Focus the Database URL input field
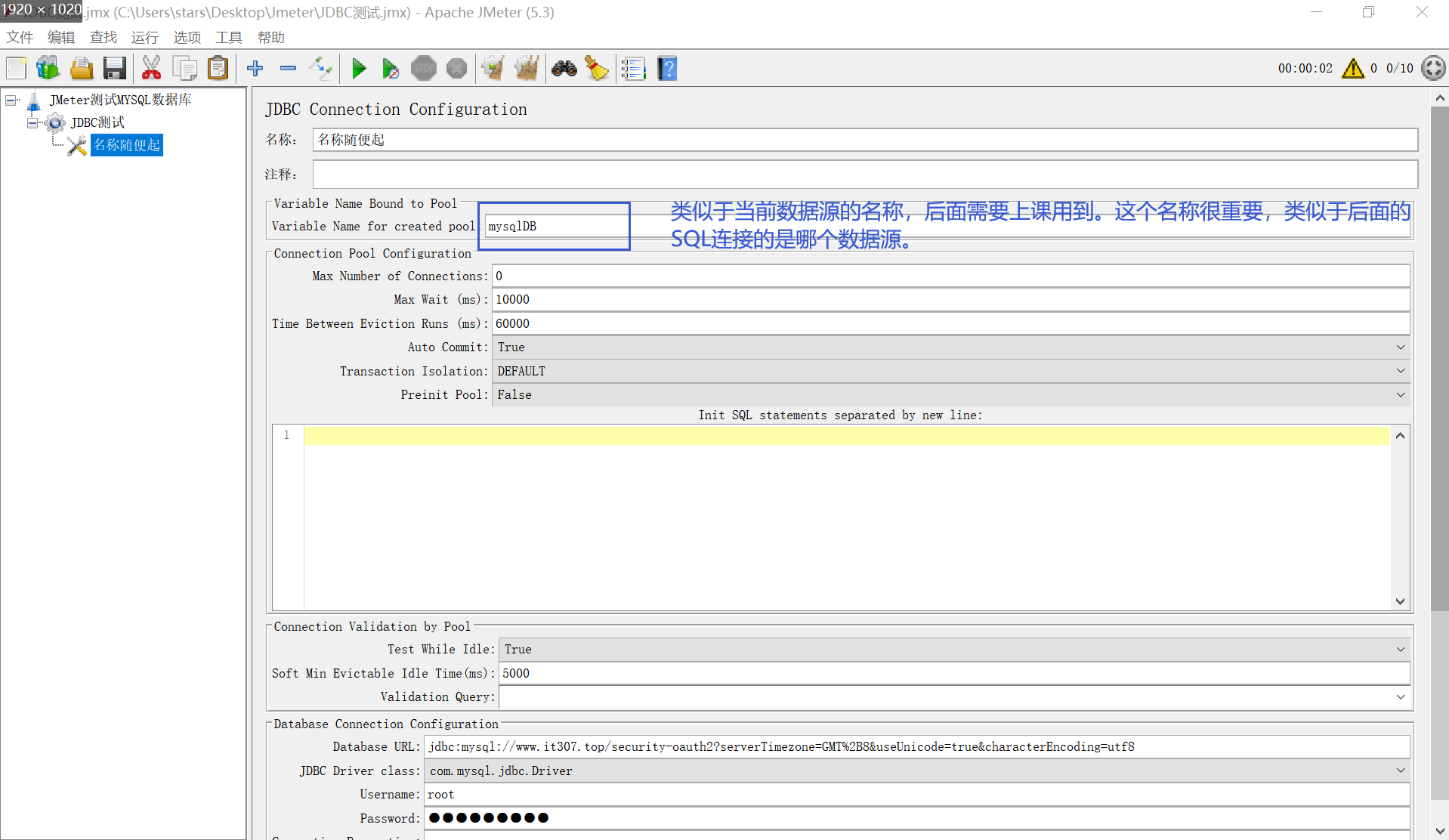 coord(755,746)
